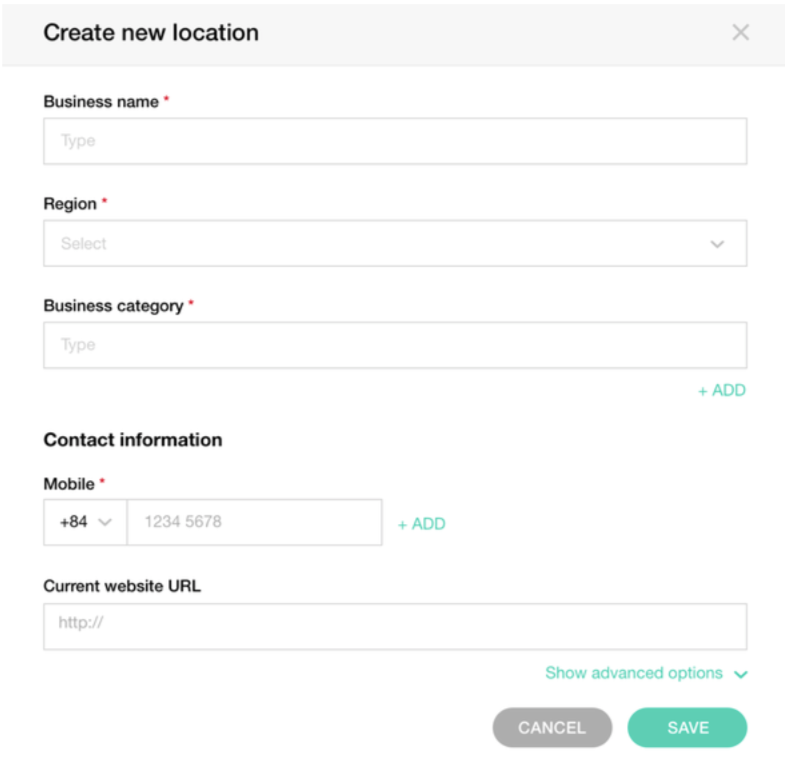The image size is (785, 779).
Task: Expand Show advanced options
Action: 634,673
